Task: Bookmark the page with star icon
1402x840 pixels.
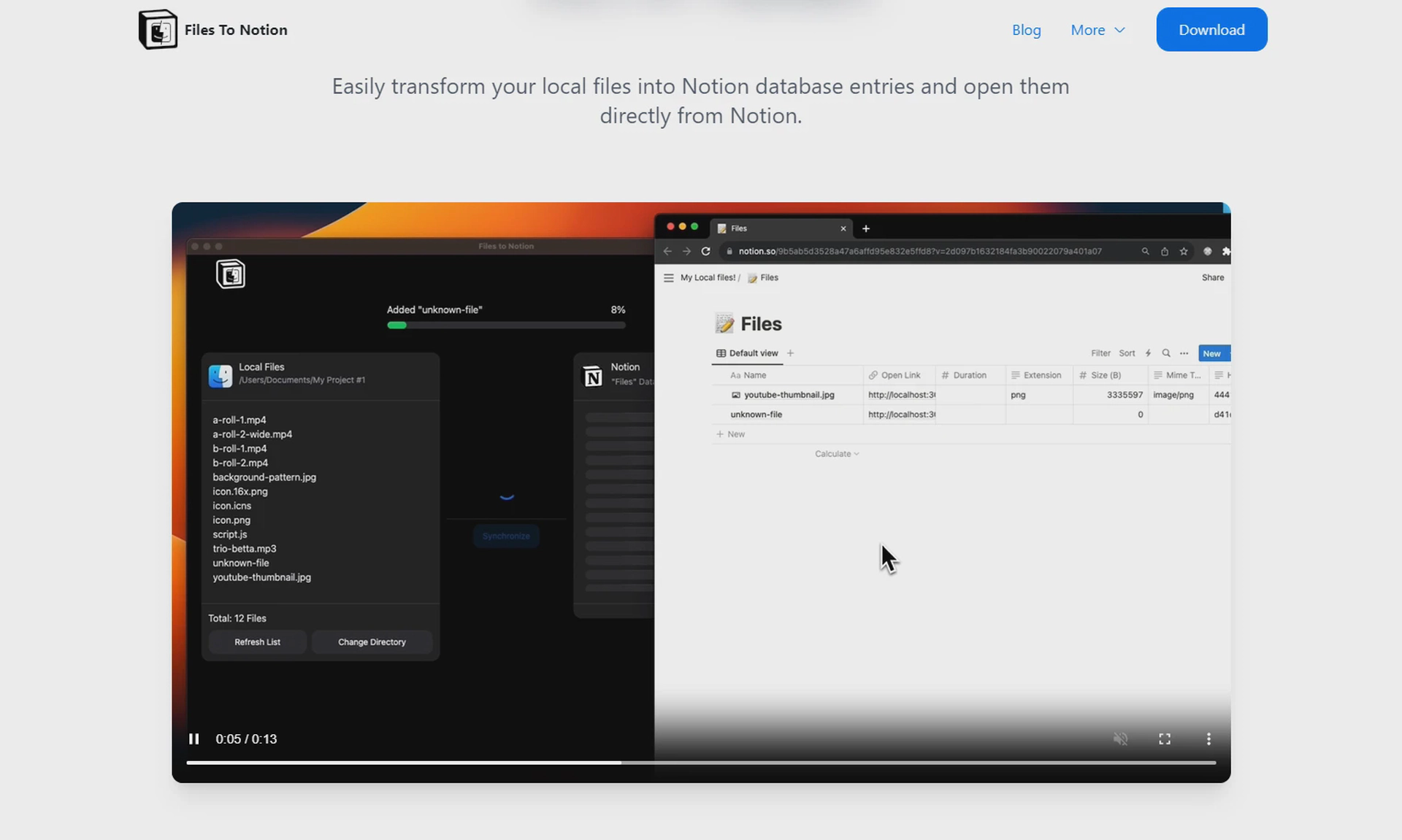Action: pos(1184,251)
